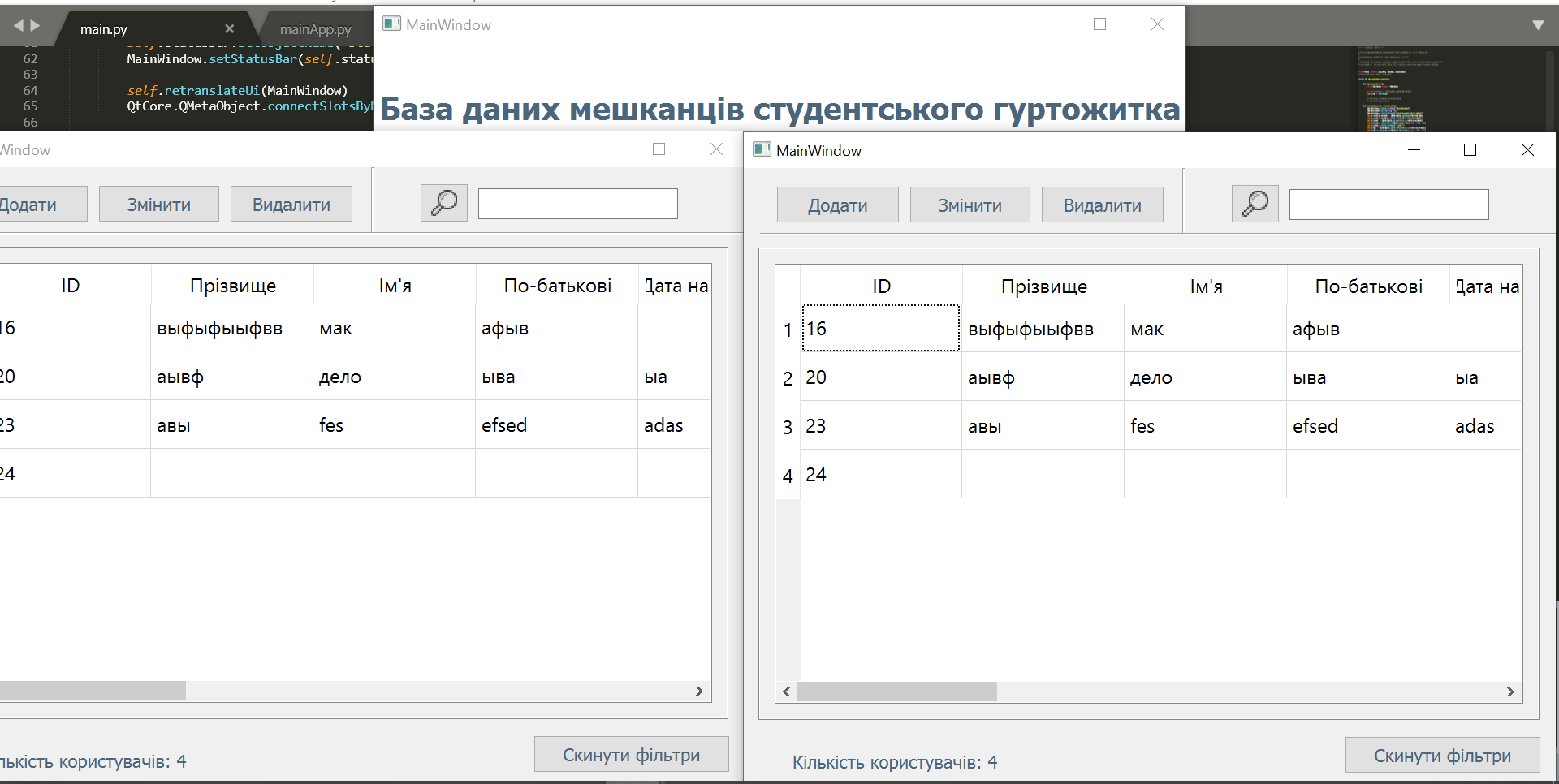The height and width of the screenshot is (784, 1559).
Task: Click horizontal scrollbar thumb in the left table
Action: point(93,691)
